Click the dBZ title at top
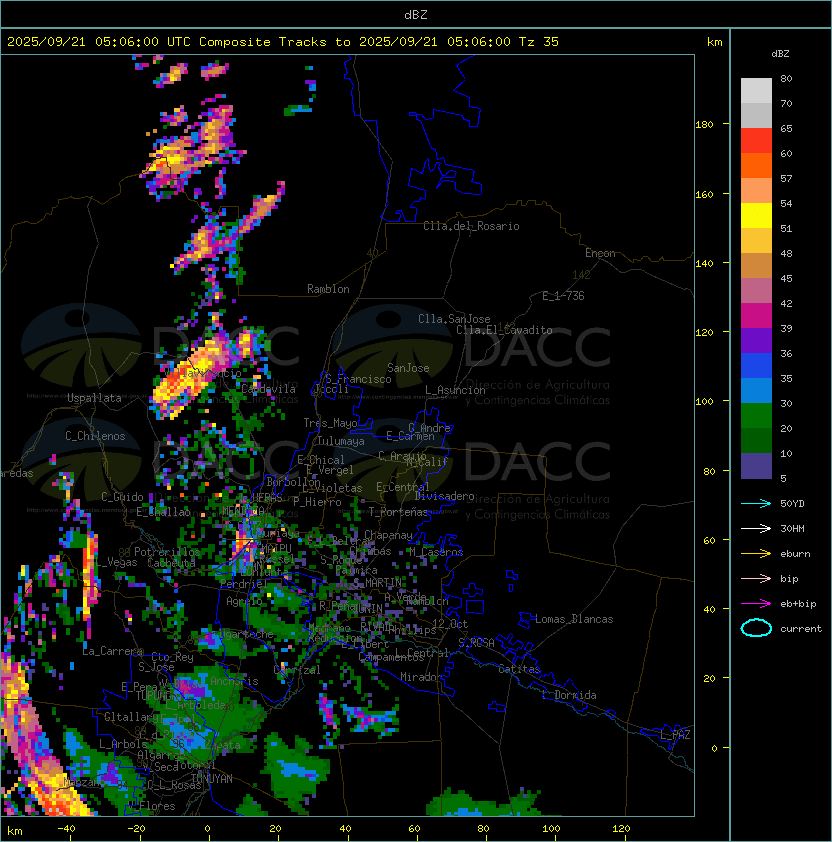Viewport: 832px width, 842px height. coord(416,14)
